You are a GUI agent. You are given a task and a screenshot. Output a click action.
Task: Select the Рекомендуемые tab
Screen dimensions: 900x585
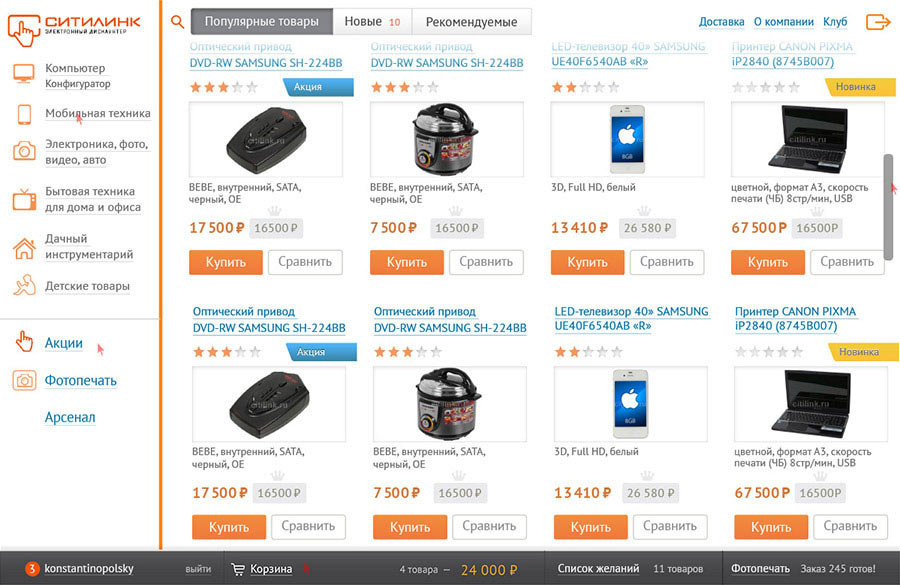471,21
